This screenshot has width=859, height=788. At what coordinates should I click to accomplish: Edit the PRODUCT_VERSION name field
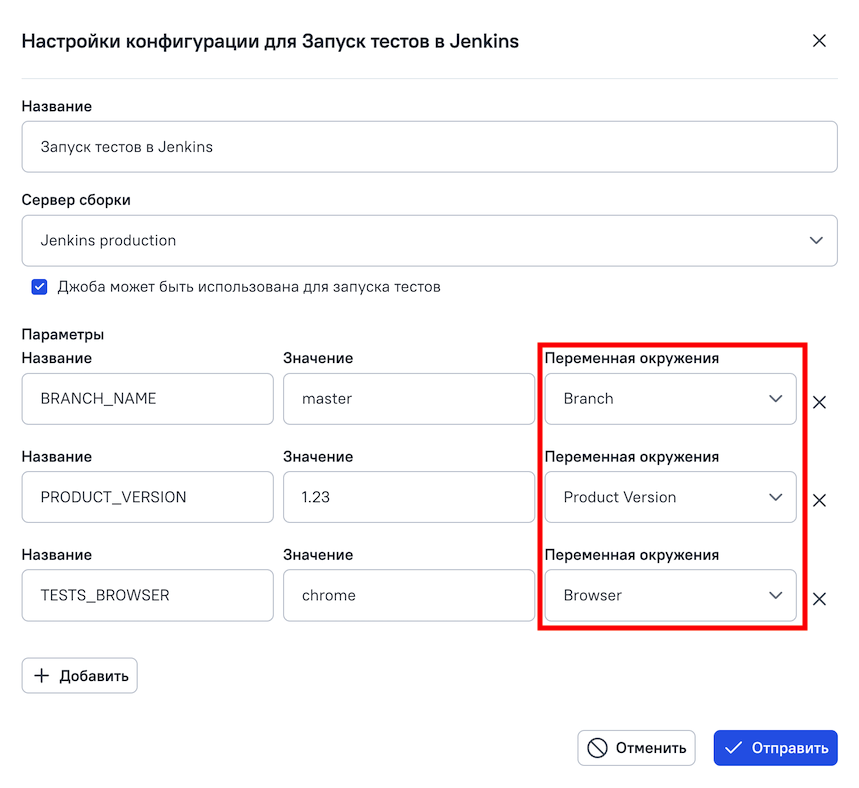[x=147, y=497]
